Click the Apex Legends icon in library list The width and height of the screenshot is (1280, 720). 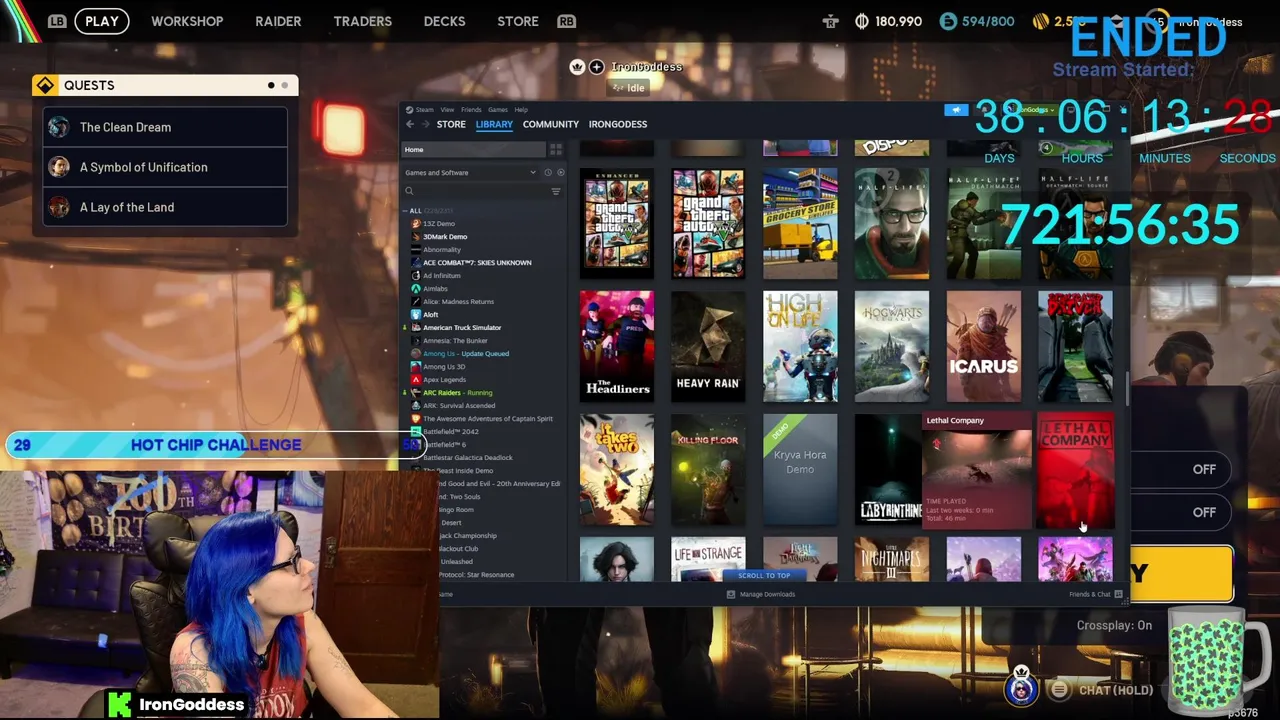click(x=416, y=379)
